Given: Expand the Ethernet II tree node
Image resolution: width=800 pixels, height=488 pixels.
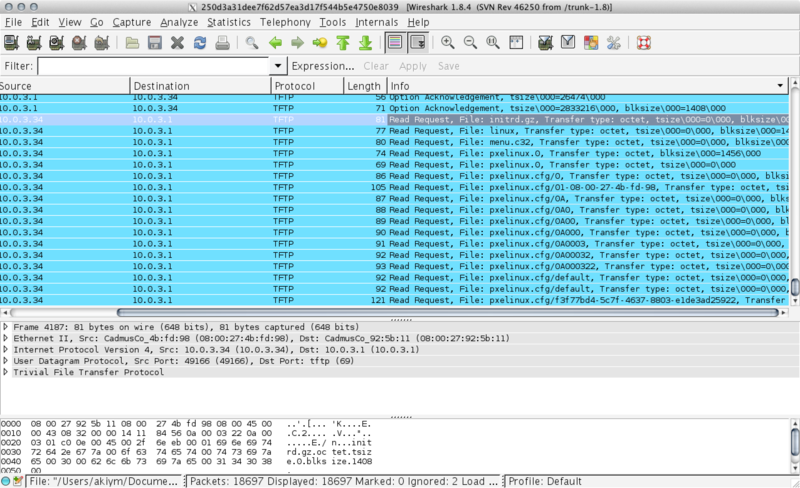Looking at the screenshot, I should pyautogui.click(x=5, y=338).
